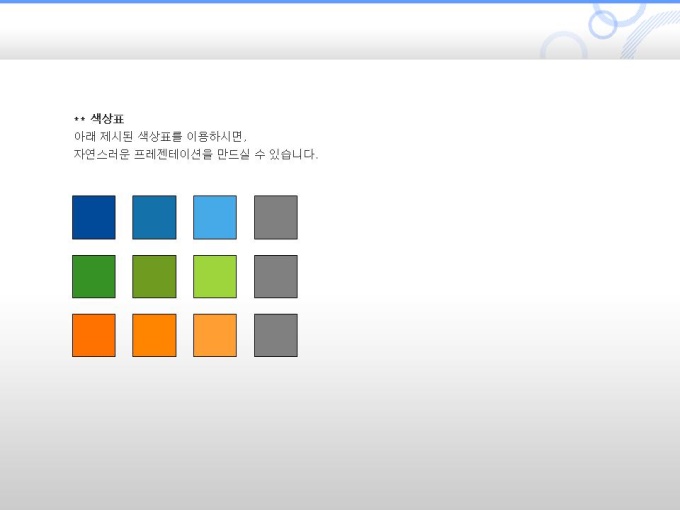The height and width of the screenshot is (510, 680).
Task: Click the gray swatch in the orange row
Action: point(276,335)
